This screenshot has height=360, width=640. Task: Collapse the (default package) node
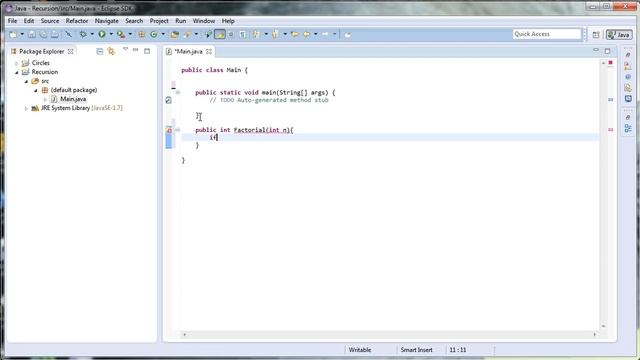point(36,90)
